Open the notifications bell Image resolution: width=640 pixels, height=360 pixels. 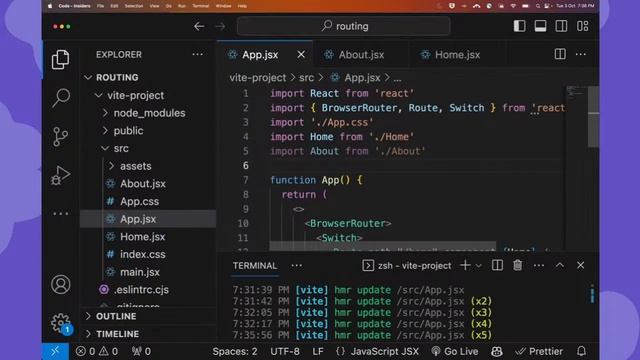582,351
